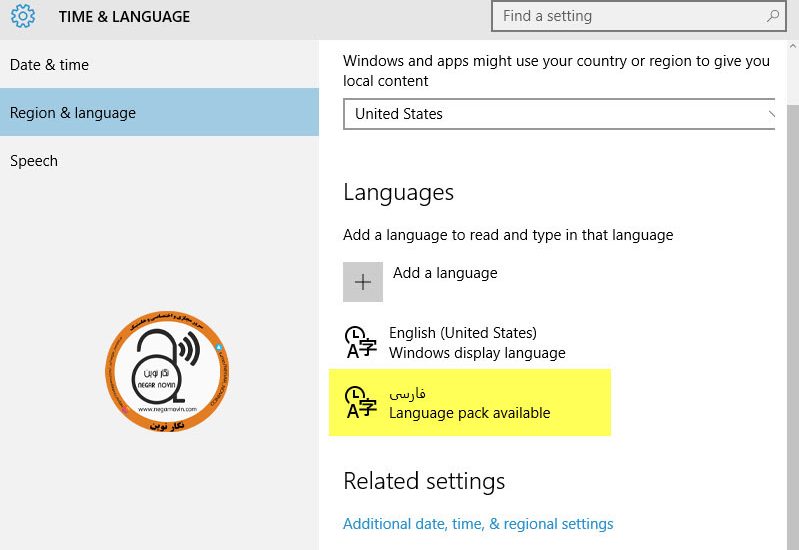Image resolution: width=799 pixels, height=550 pixels.
Task: Click the Persian language pack icon
Action: [x=361, y=403]
